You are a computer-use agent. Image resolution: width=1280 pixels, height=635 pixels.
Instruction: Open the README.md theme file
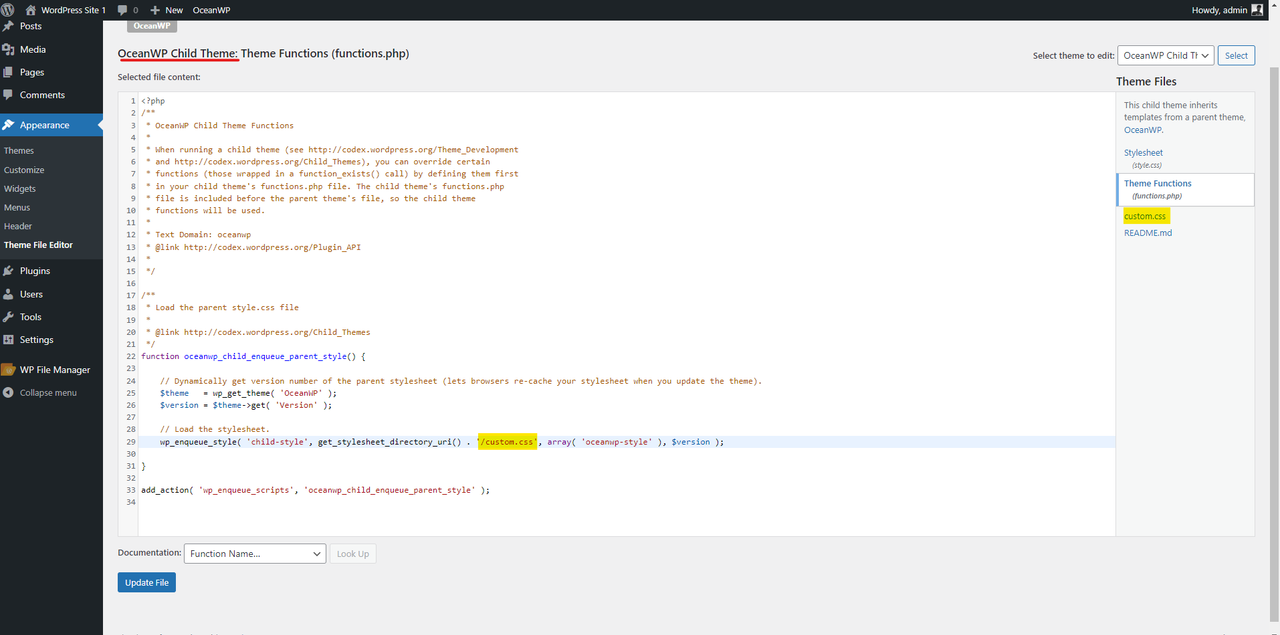[x=1148, y=233]
